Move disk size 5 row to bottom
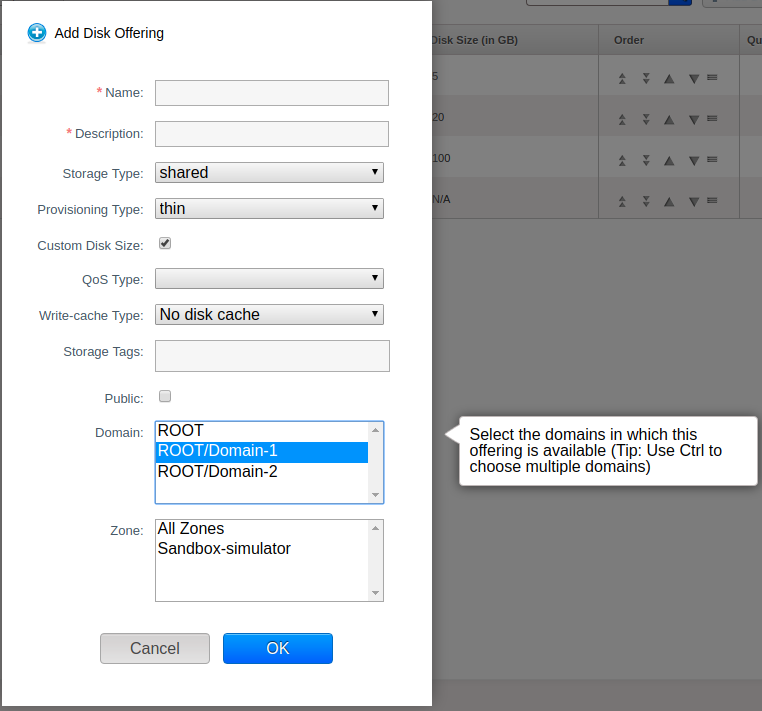 pos(646,78)
